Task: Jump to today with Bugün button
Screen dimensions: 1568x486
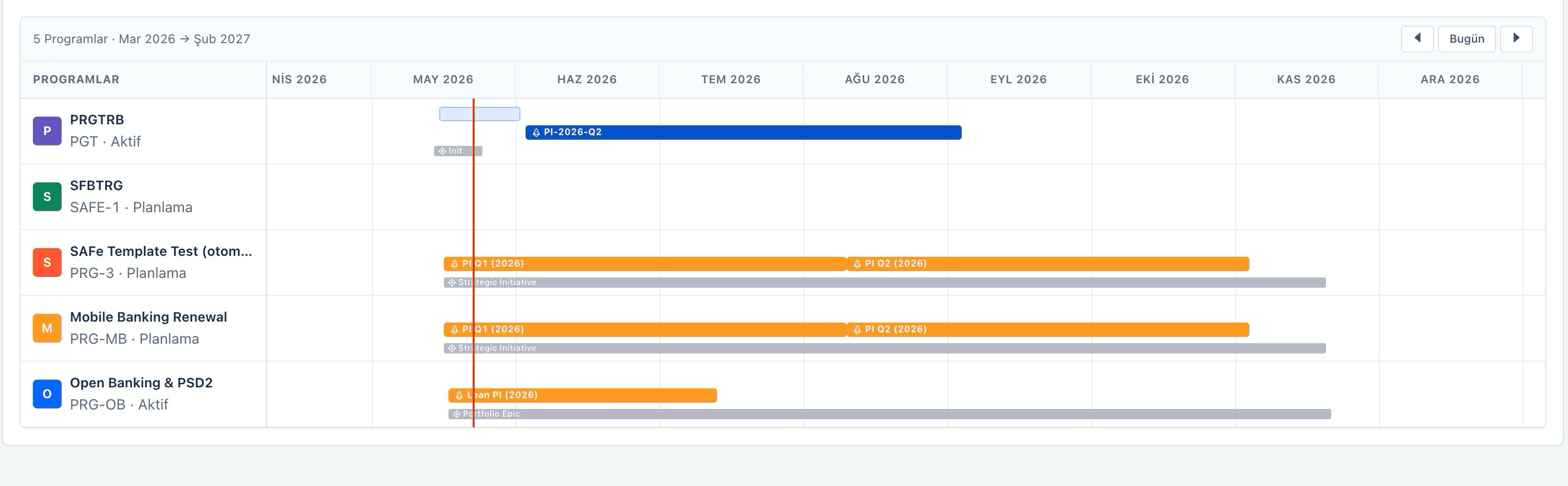Action: click(1466, 39)
